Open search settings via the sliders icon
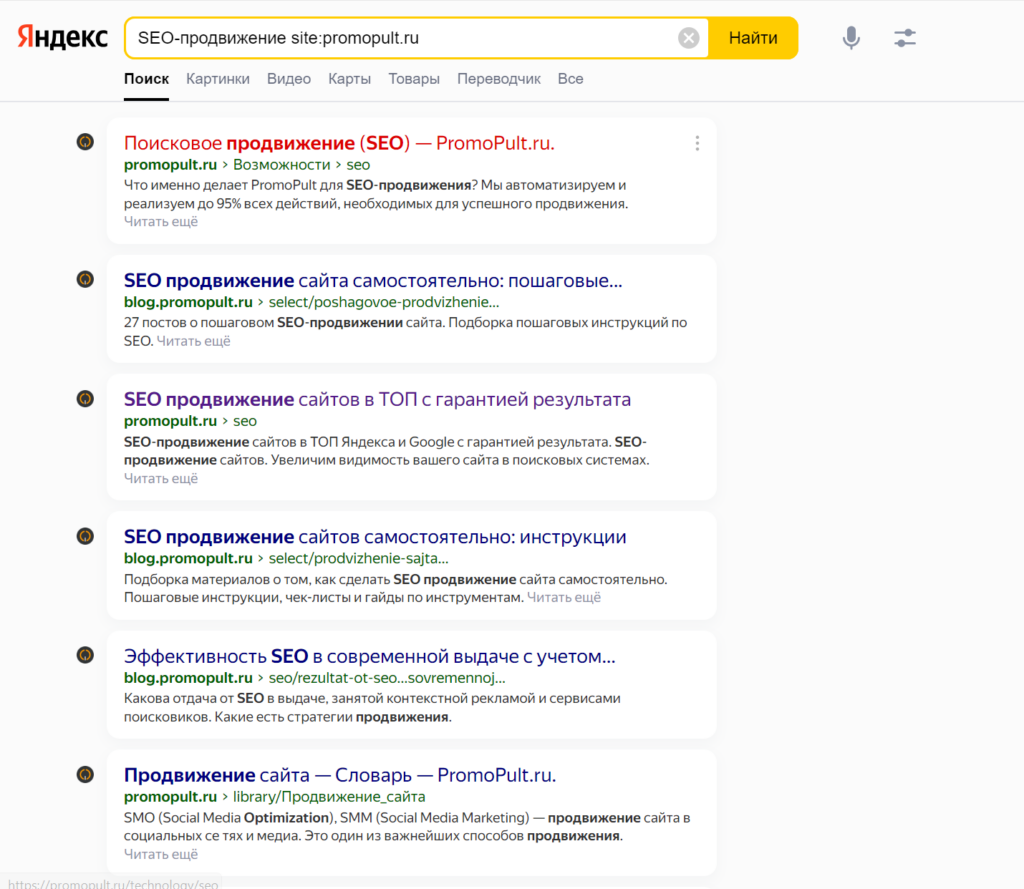 tap(905, 38)
